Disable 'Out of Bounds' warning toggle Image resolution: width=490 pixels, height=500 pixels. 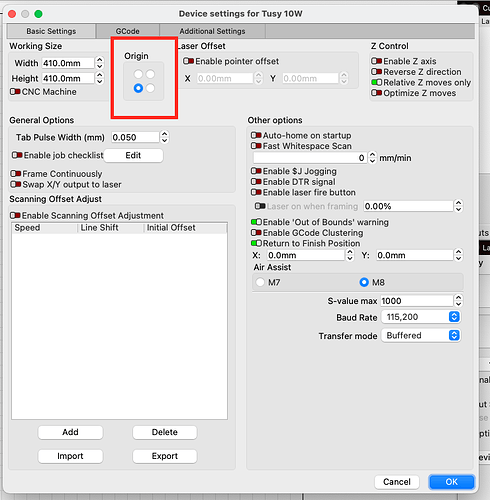256,222
